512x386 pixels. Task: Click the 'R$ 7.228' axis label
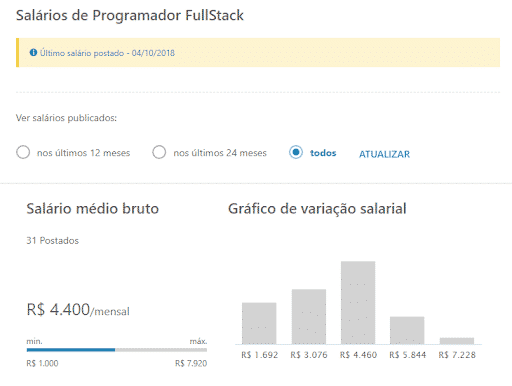pos(457,355)
